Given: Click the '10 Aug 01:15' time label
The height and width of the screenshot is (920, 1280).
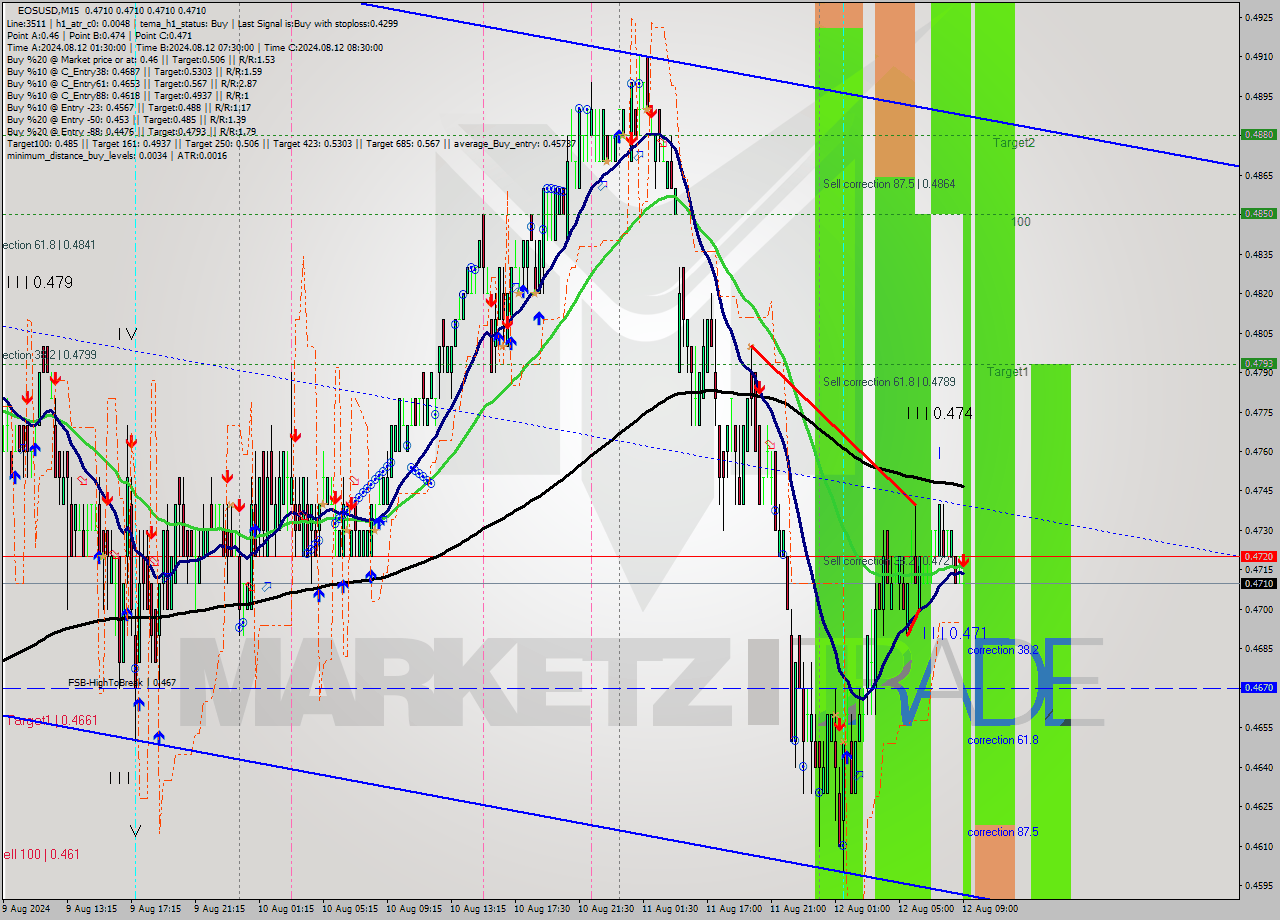Looking at the screenshot, I should pyautogui.click(x=286, y=909).
